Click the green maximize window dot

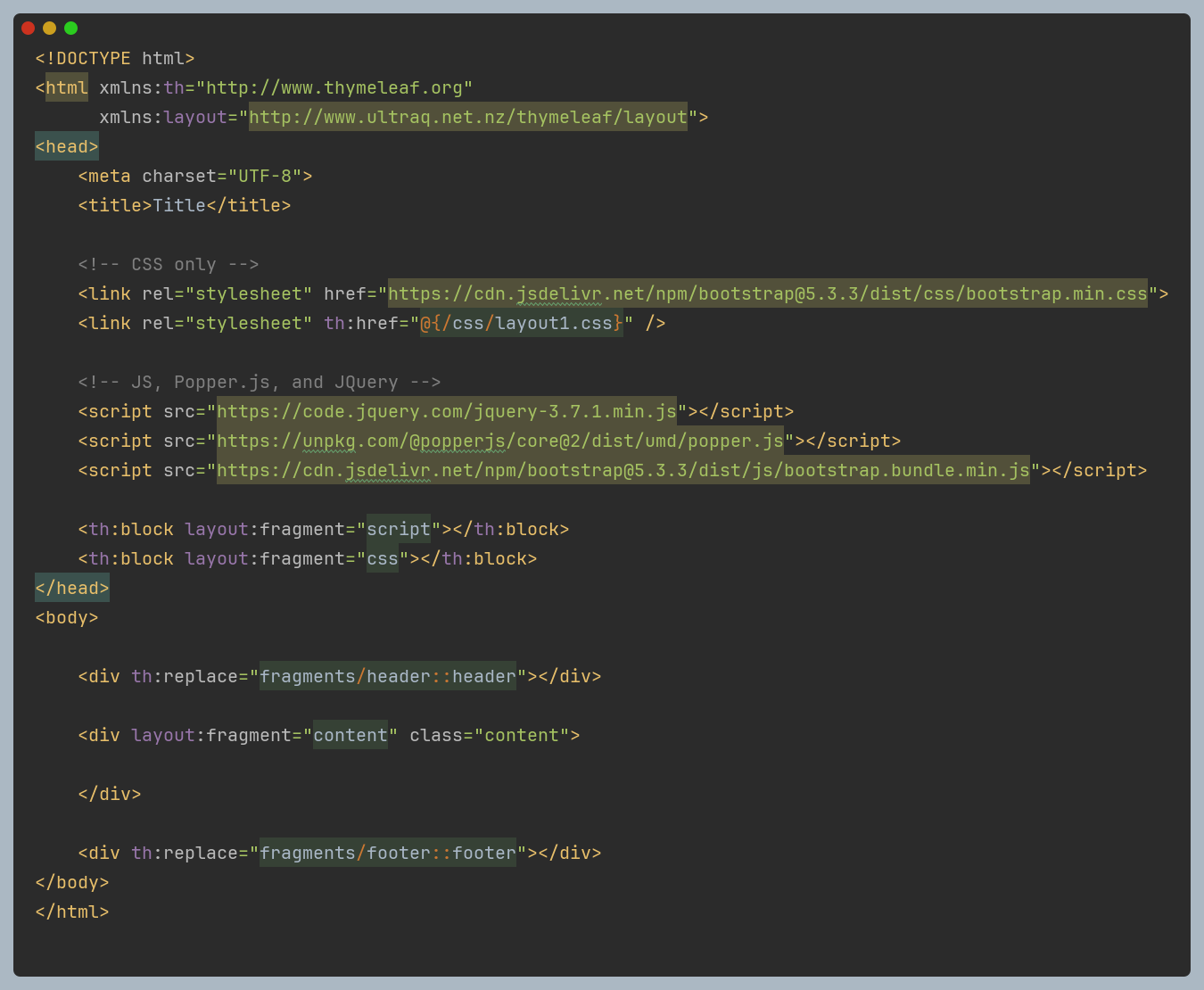point(70,28)
